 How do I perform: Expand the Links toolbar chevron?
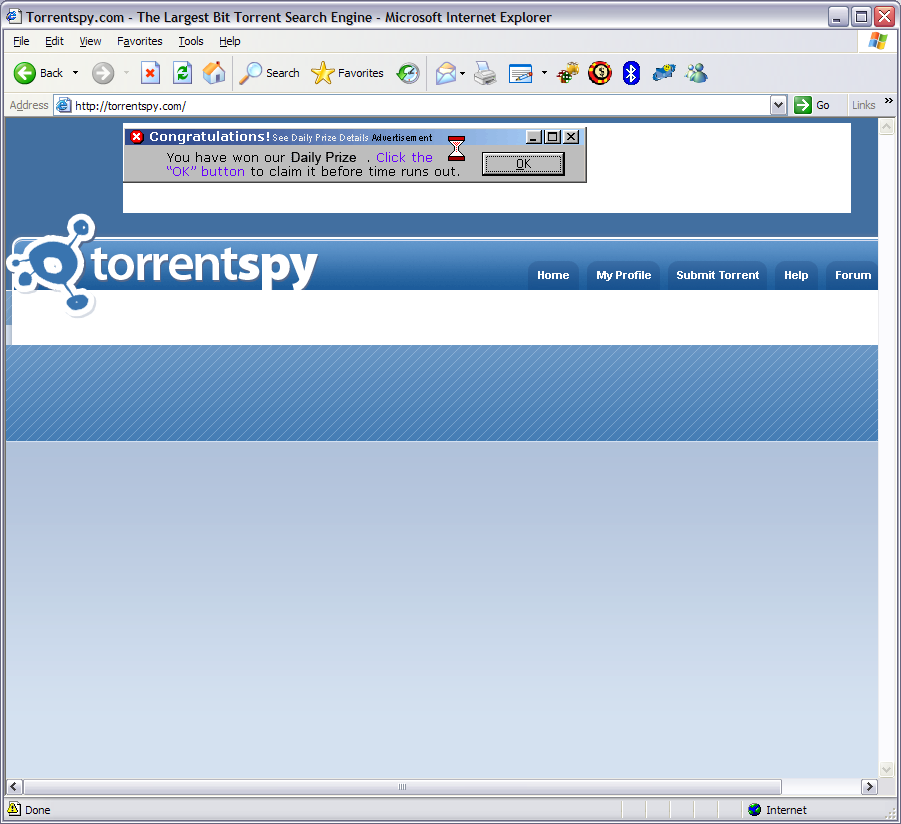point(889,101)
